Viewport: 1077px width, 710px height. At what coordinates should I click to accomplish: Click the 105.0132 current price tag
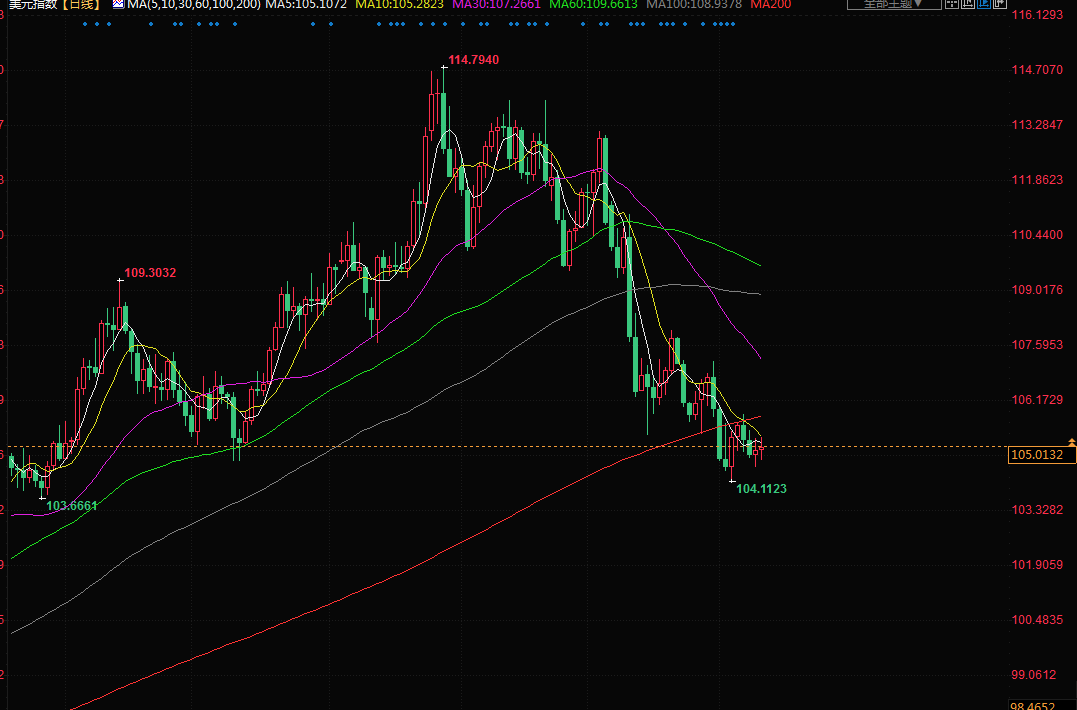pyautogui.click(x=1036, y=455)
